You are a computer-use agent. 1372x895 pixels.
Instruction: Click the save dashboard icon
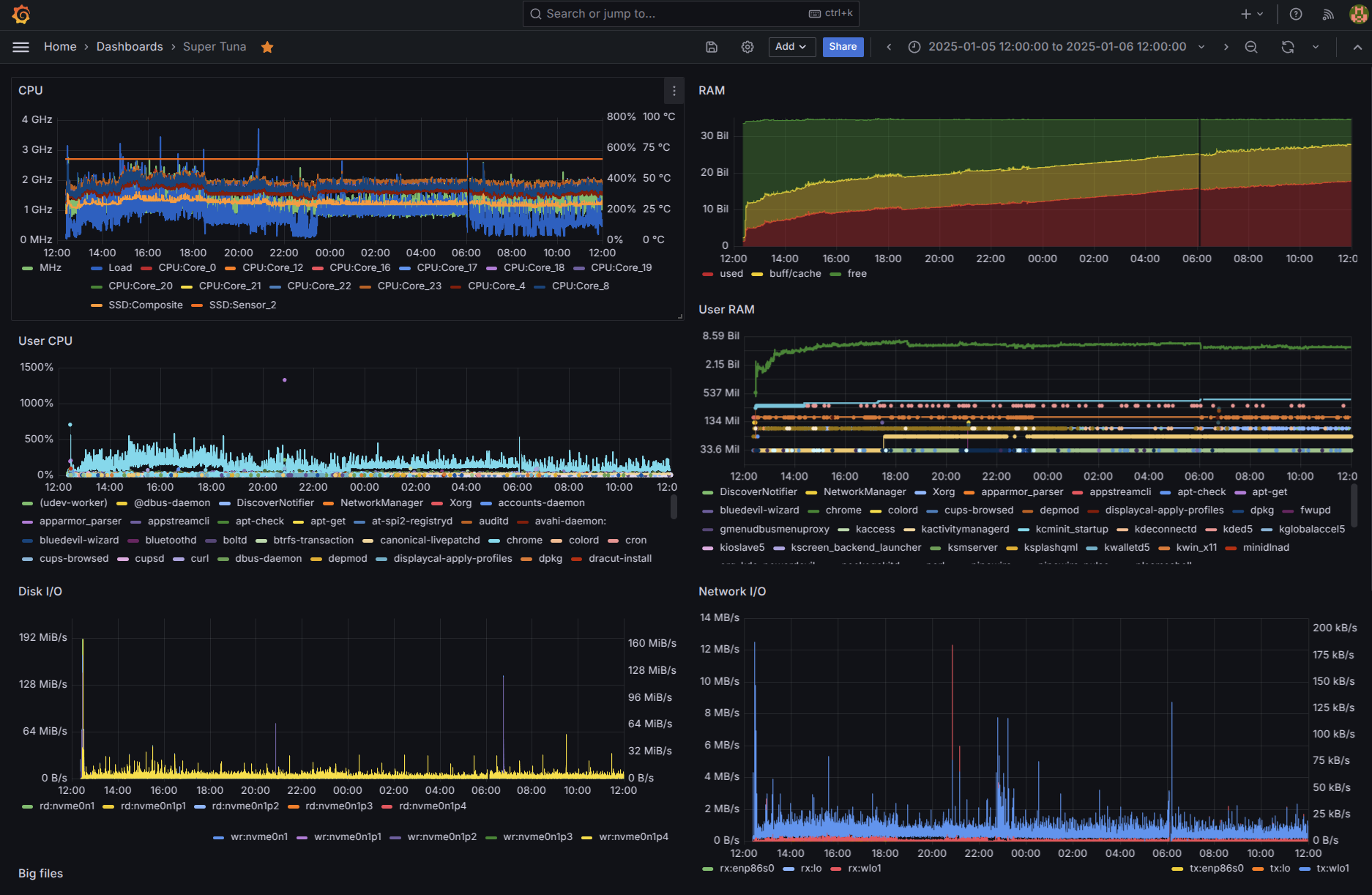point(711,47)
